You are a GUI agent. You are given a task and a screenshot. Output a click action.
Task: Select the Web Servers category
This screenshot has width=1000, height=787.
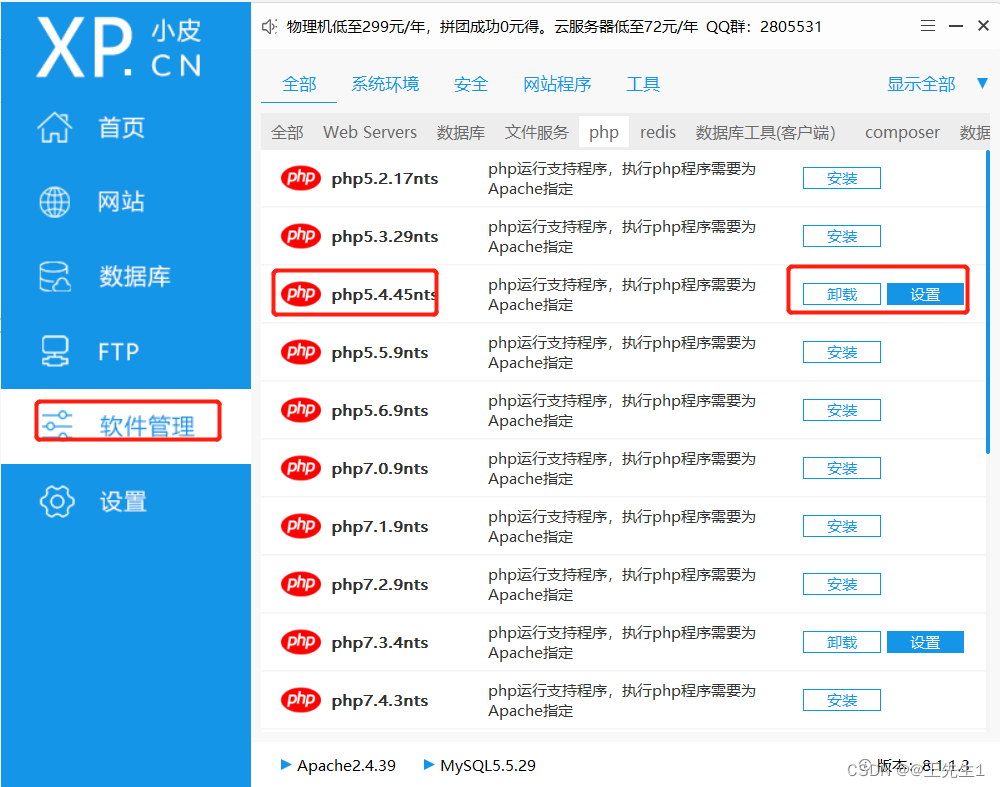coord(370,131)
